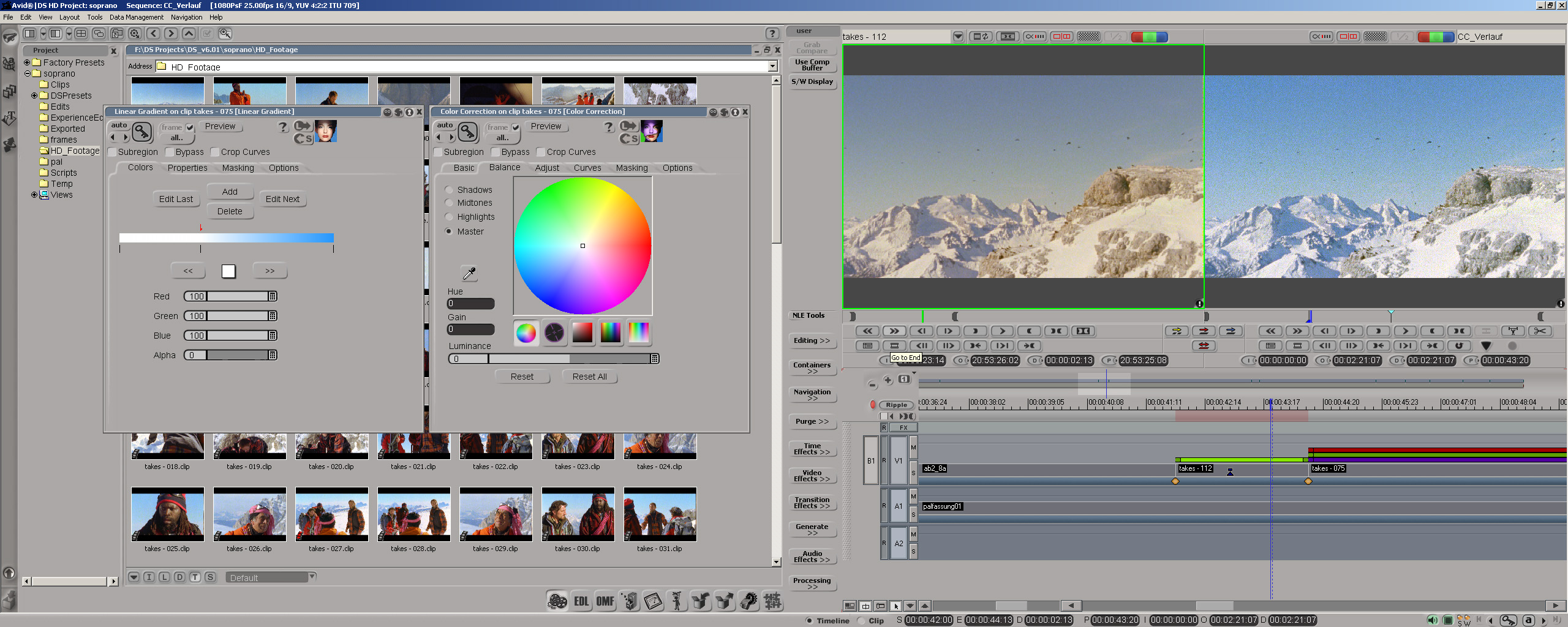The image size is (1568, 627).
Task: Click the OMF export icon
Action: (605, 601)
